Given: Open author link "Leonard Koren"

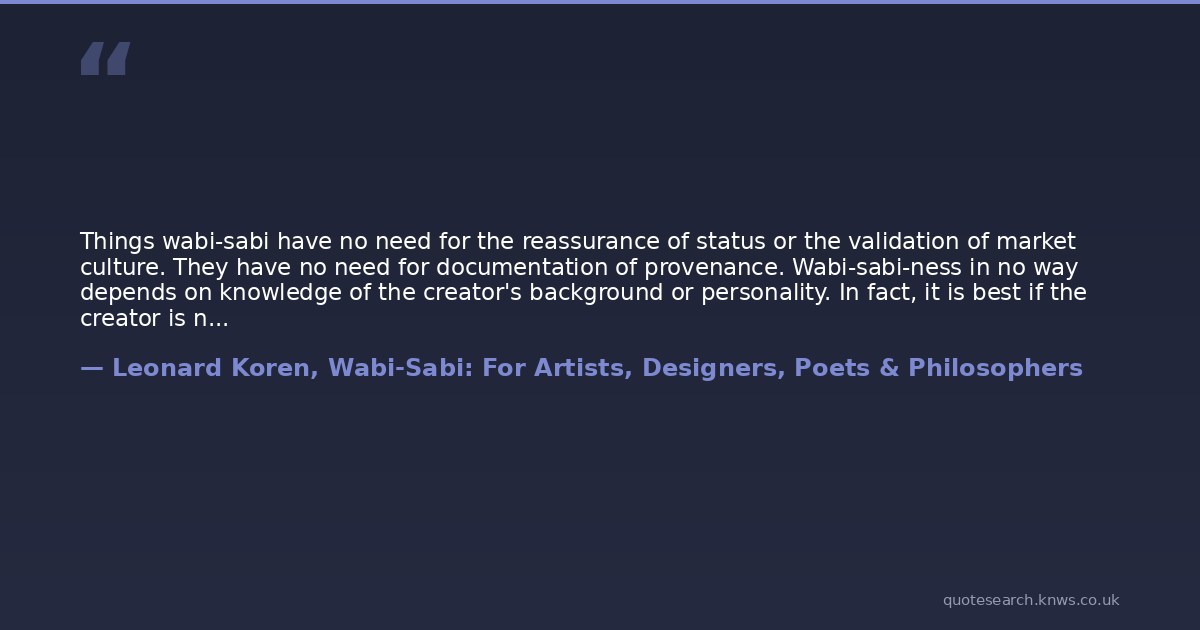Looking at the screenshot, I should [x=215, y=368].
